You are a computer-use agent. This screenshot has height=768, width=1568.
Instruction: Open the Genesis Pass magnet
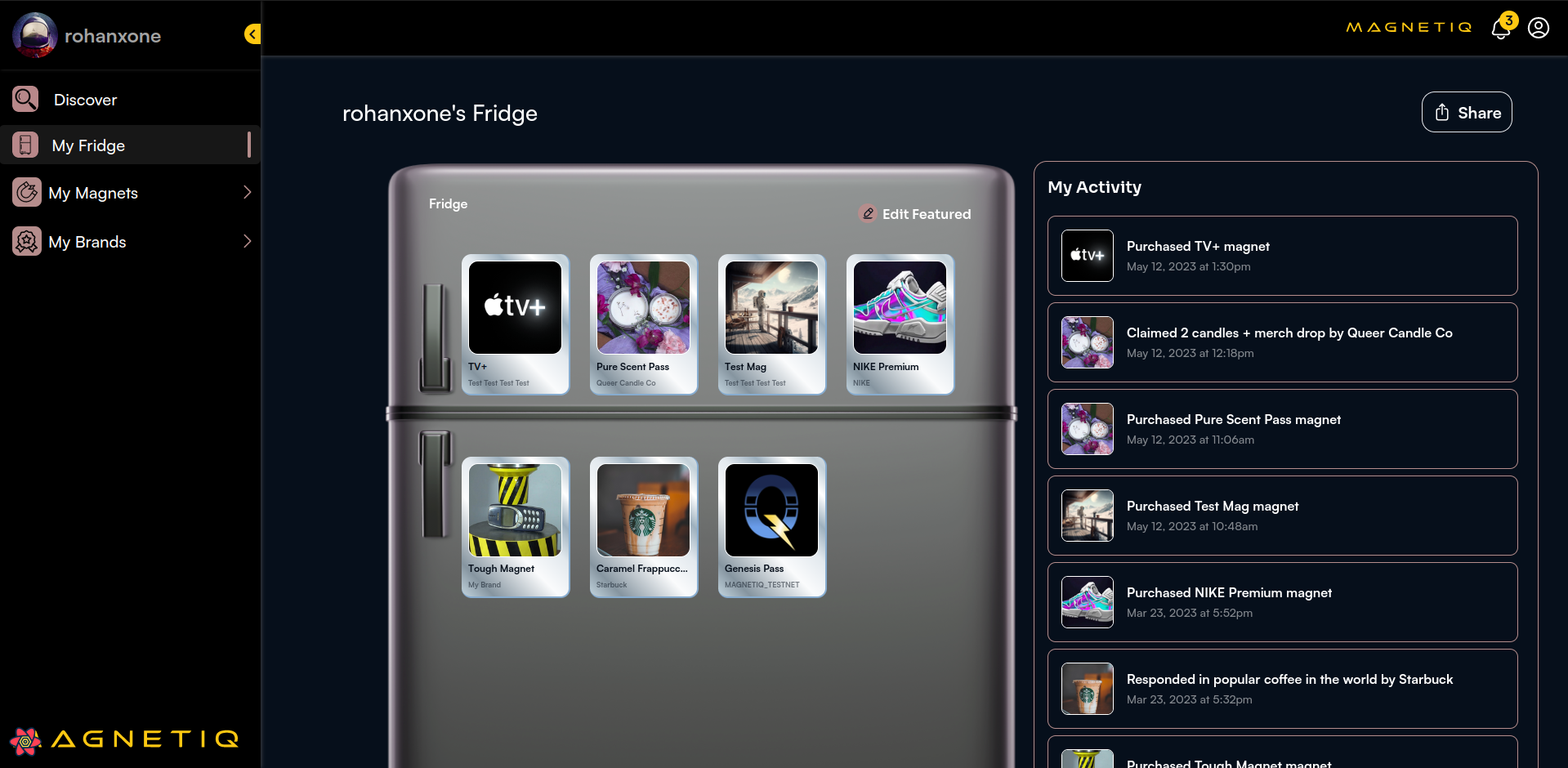coord(771,526)
